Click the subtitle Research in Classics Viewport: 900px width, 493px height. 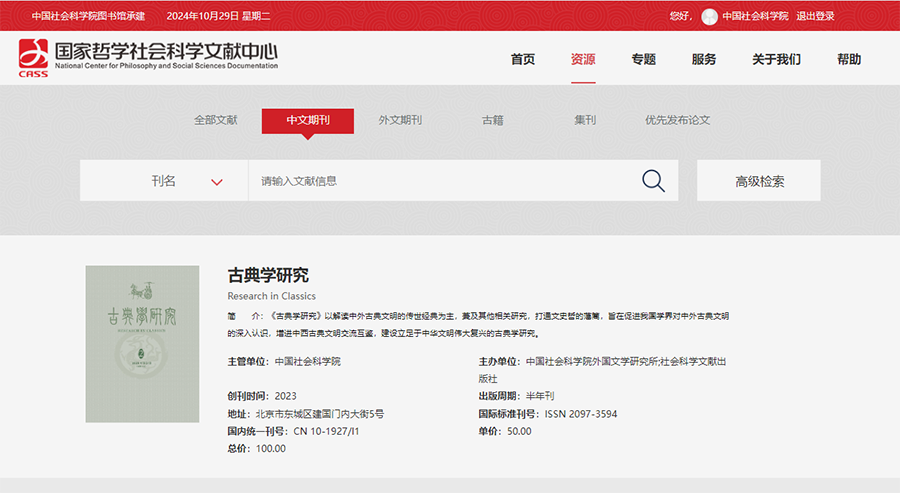pos(271,296)
